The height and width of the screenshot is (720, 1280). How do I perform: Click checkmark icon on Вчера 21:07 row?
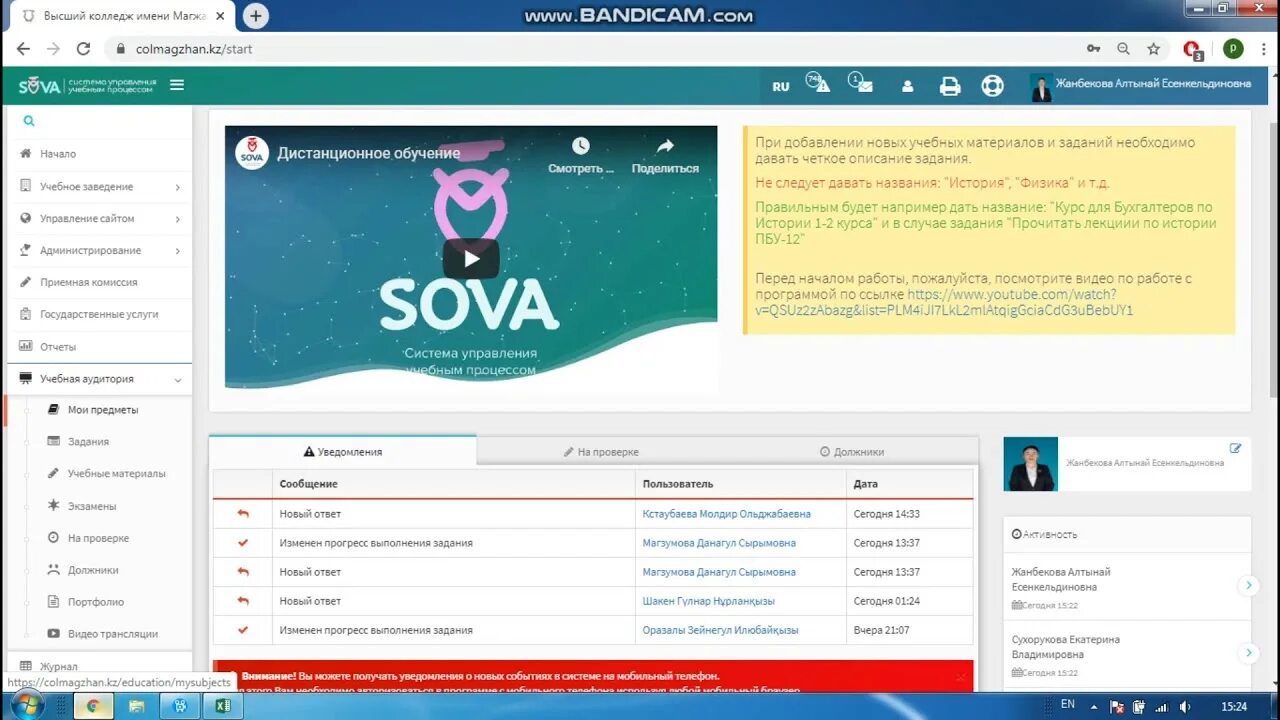tap(243, 630)
